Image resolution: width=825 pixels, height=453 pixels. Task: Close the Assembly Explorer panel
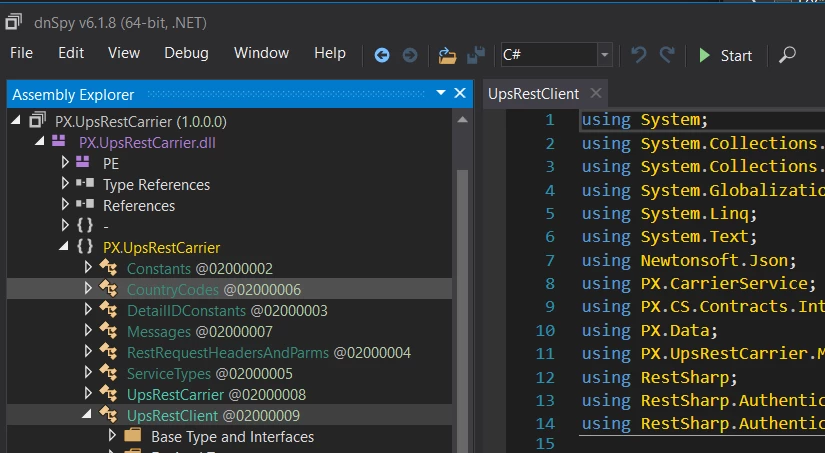[x=460, y=93]
